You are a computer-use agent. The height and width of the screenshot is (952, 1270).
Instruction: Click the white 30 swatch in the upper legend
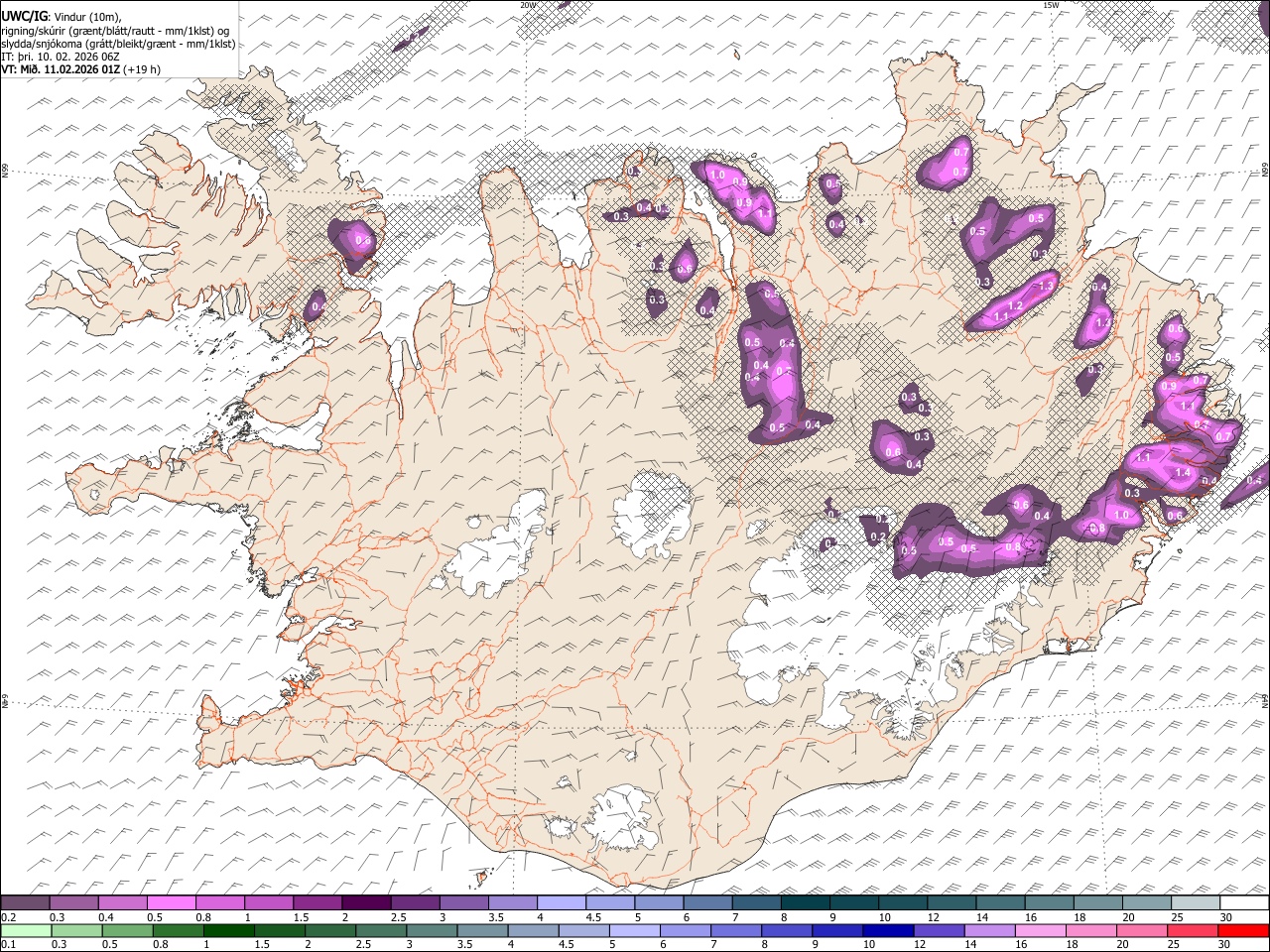click(1244, 903)
